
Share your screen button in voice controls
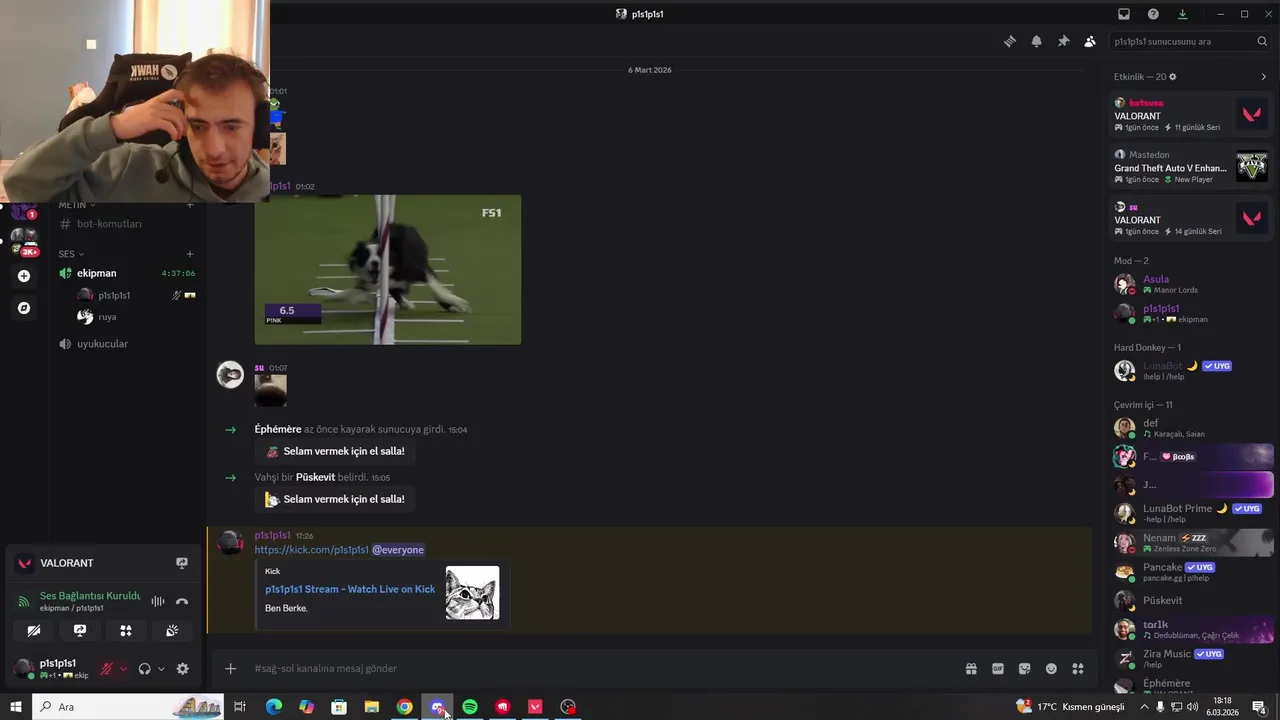pos(80,631)
